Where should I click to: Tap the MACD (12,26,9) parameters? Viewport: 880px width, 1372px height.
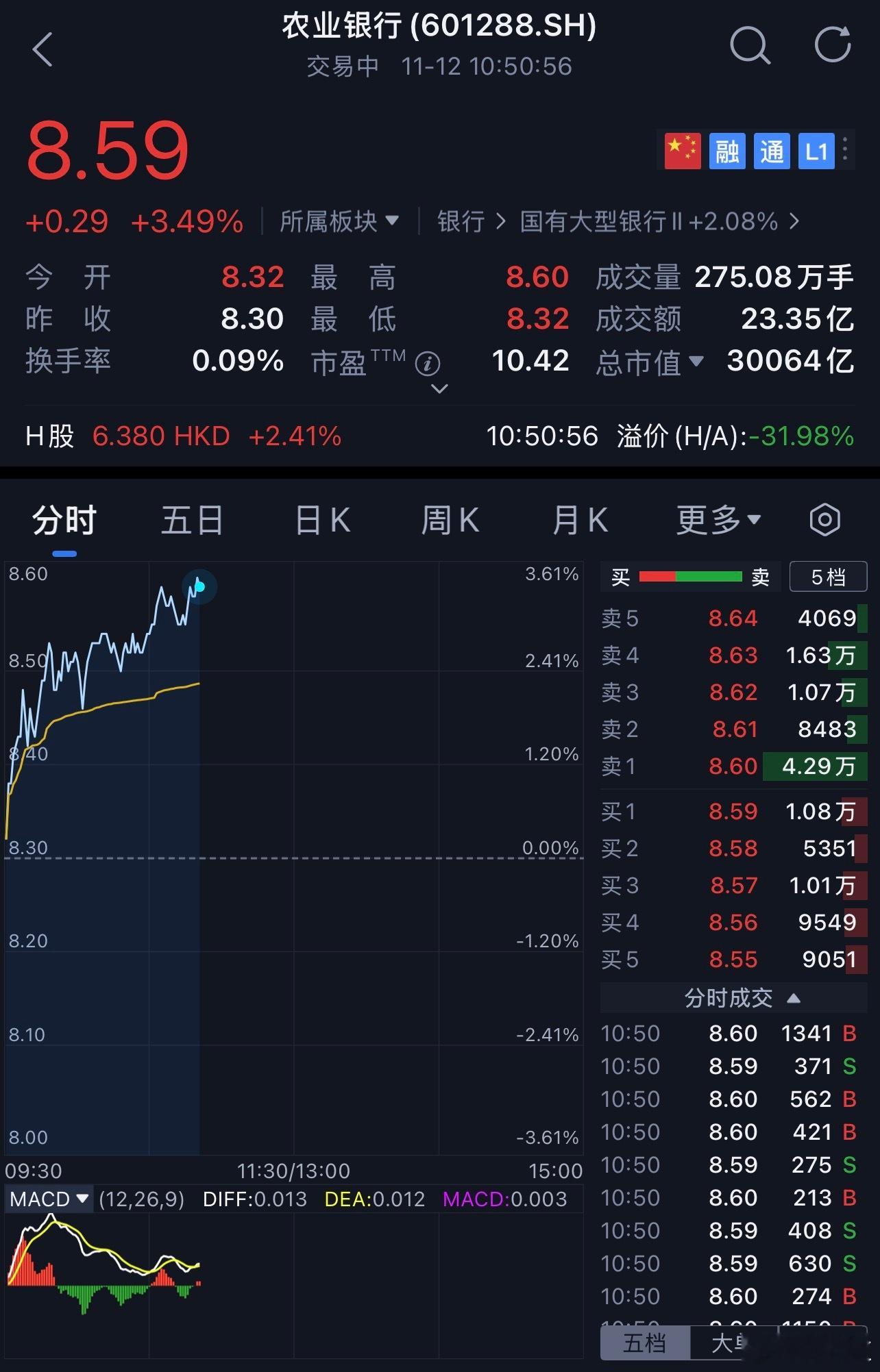142,1199
